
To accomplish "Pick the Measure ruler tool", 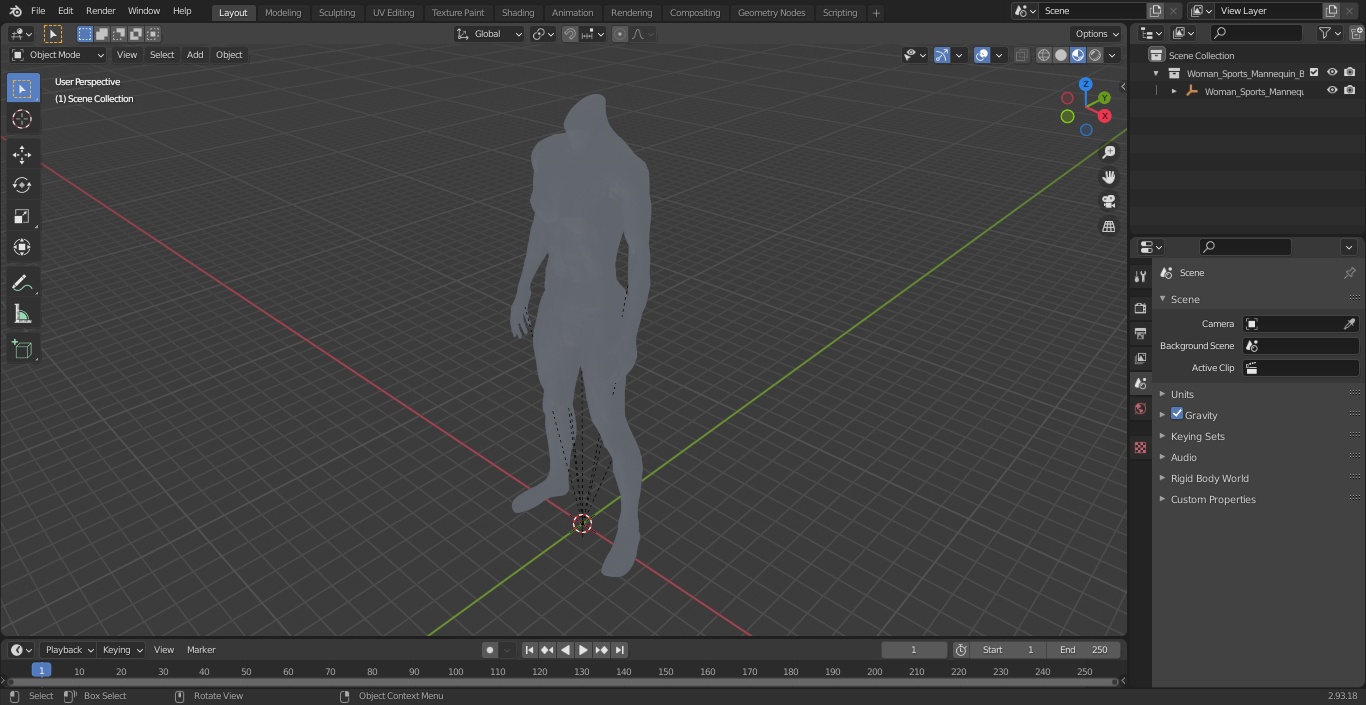I will pos(22,314).
